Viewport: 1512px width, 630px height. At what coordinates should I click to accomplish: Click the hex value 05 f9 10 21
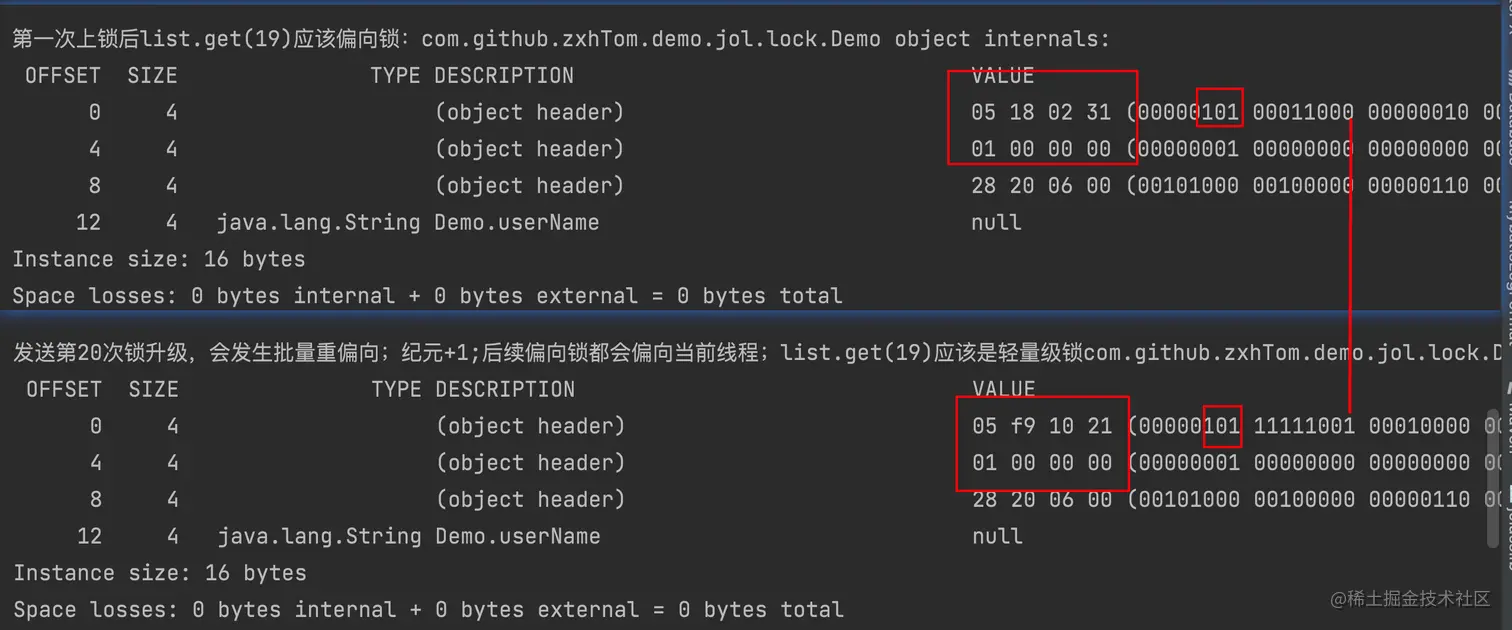click(x=1042, y=426)
